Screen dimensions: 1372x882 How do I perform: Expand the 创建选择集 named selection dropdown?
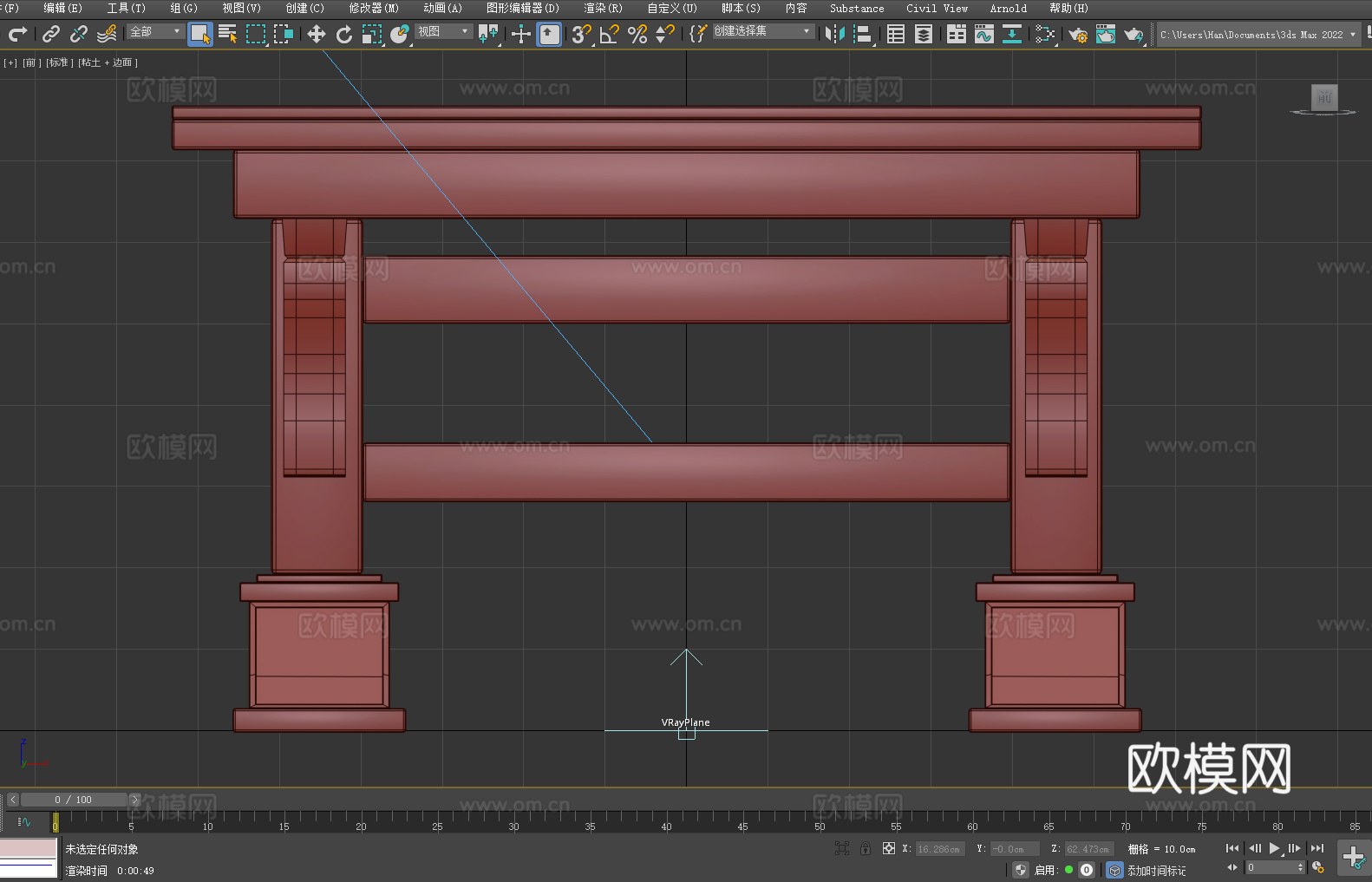click(x=762, y=31)
